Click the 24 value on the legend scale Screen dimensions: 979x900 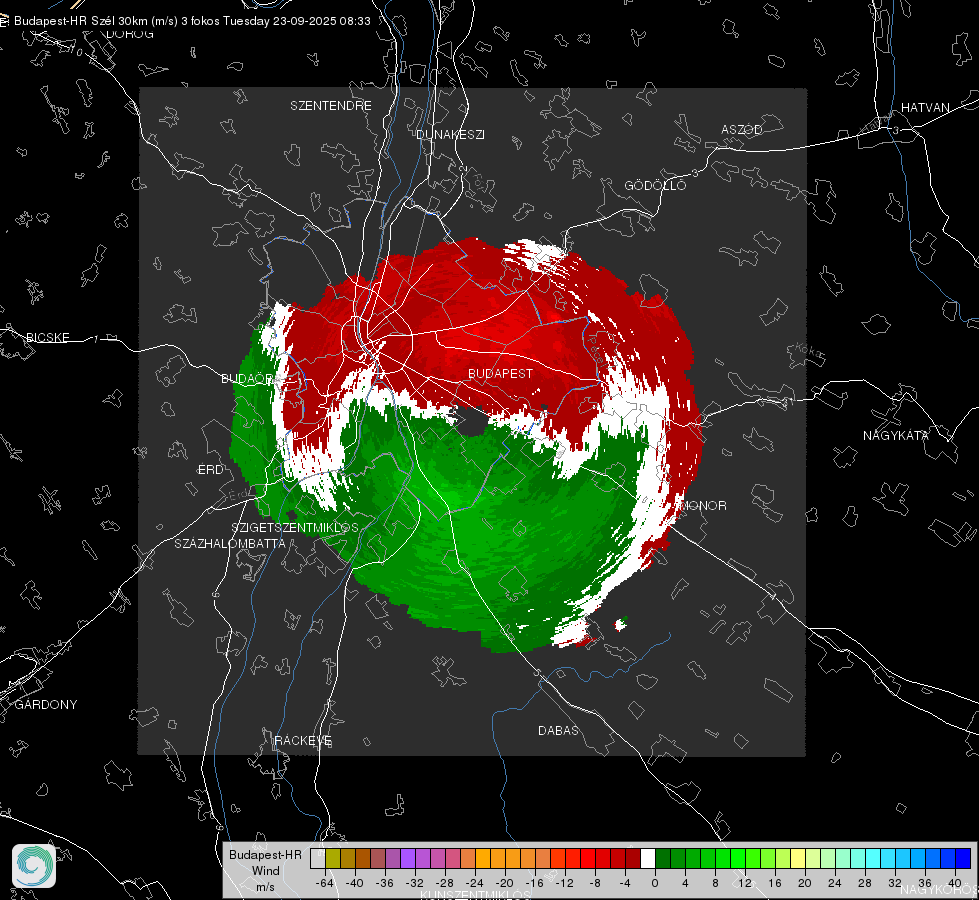pyautogui.click(x=835, y=883)
